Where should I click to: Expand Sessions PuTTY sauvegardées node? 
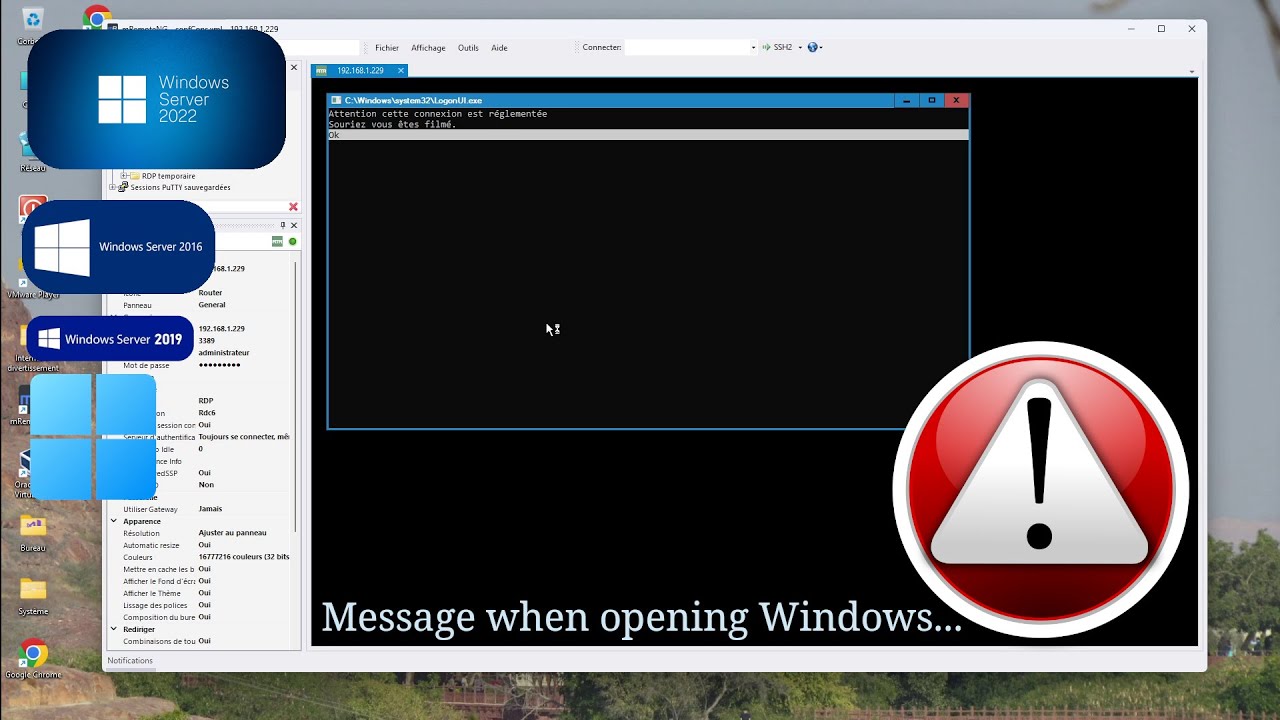coord(112,187)
